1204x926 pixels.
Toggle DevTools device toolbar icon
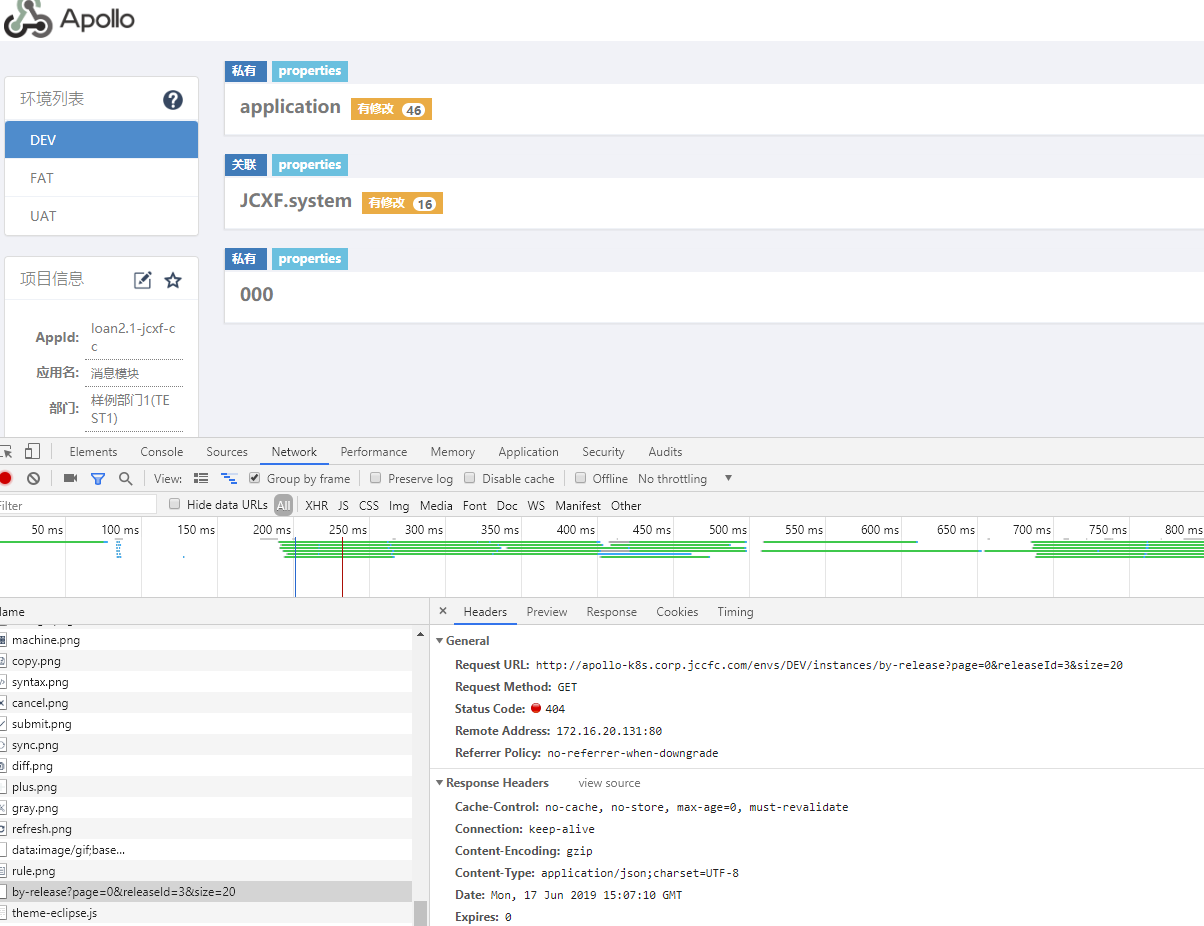click(33, 452)
